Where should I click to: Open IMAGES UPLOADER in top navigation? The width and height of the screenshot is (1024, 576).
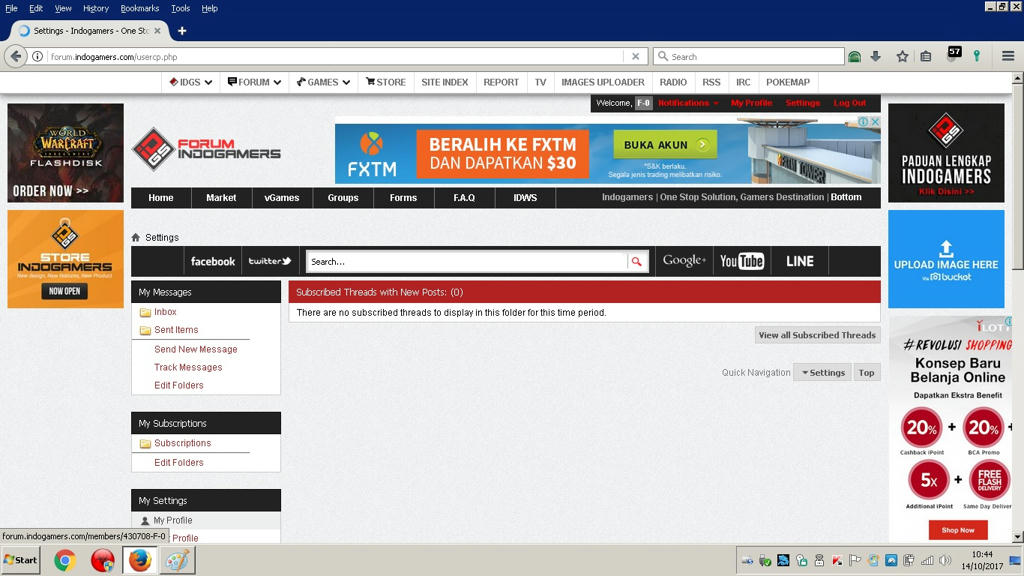pyautogui.click(x=603, y=82)
